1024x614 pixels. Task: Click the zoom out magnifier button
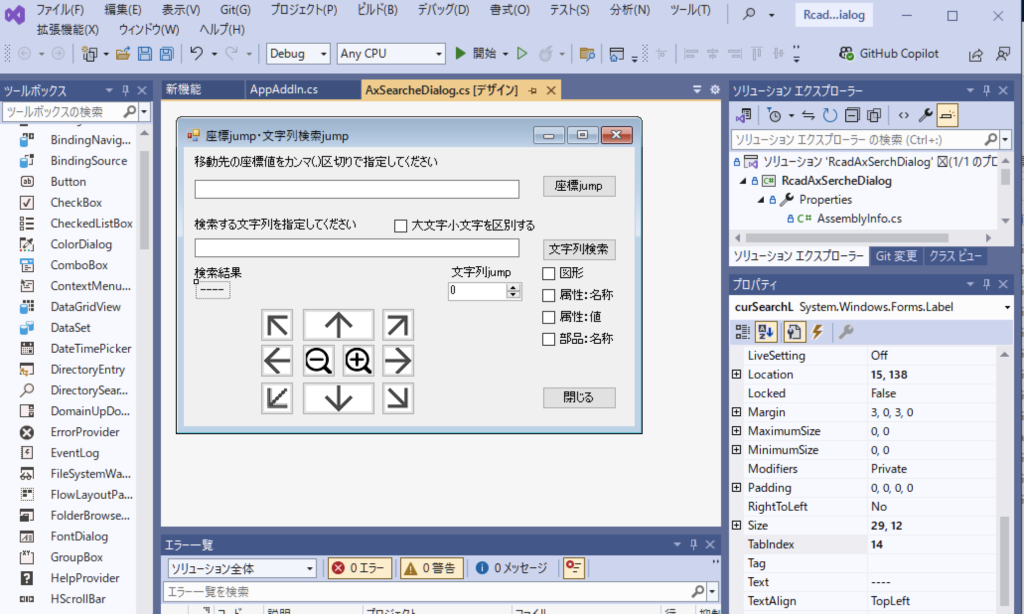point(319,361)
